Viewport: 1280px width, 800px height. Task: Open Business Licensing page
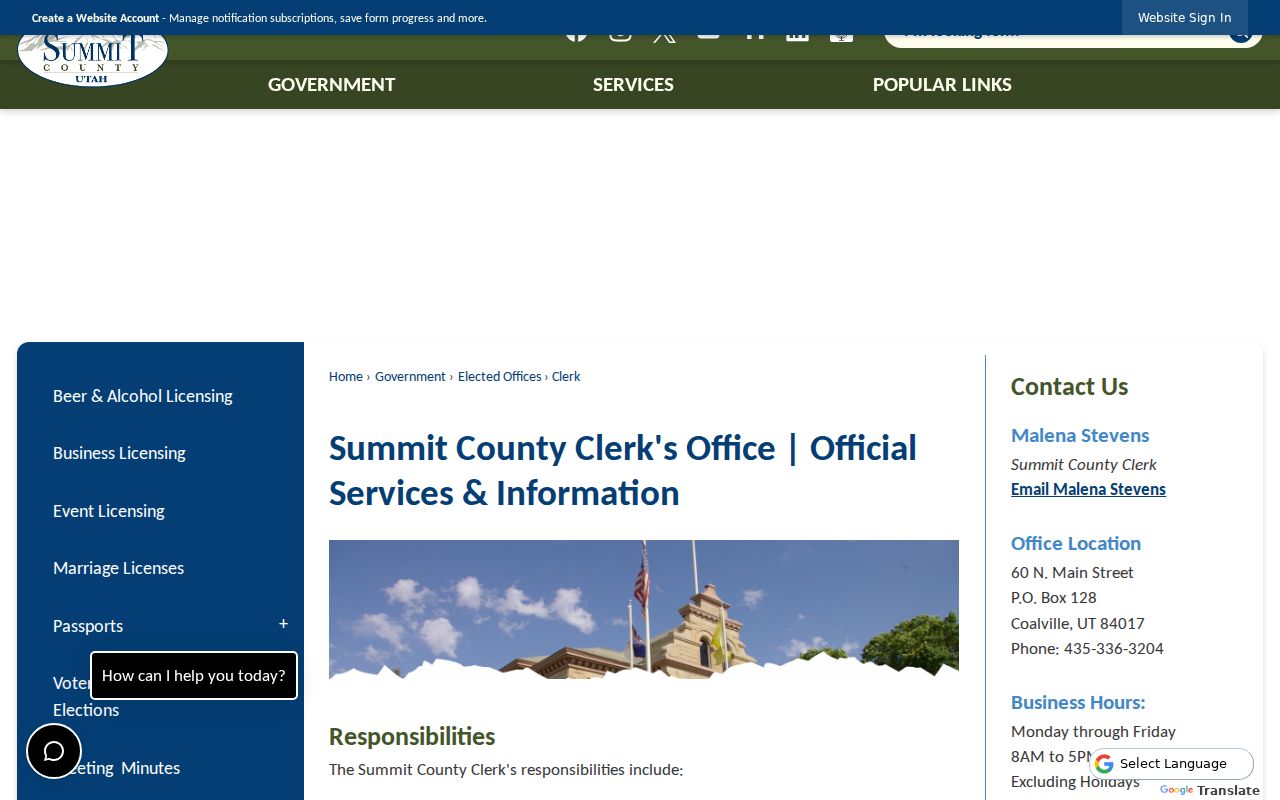tap(119, 453)
